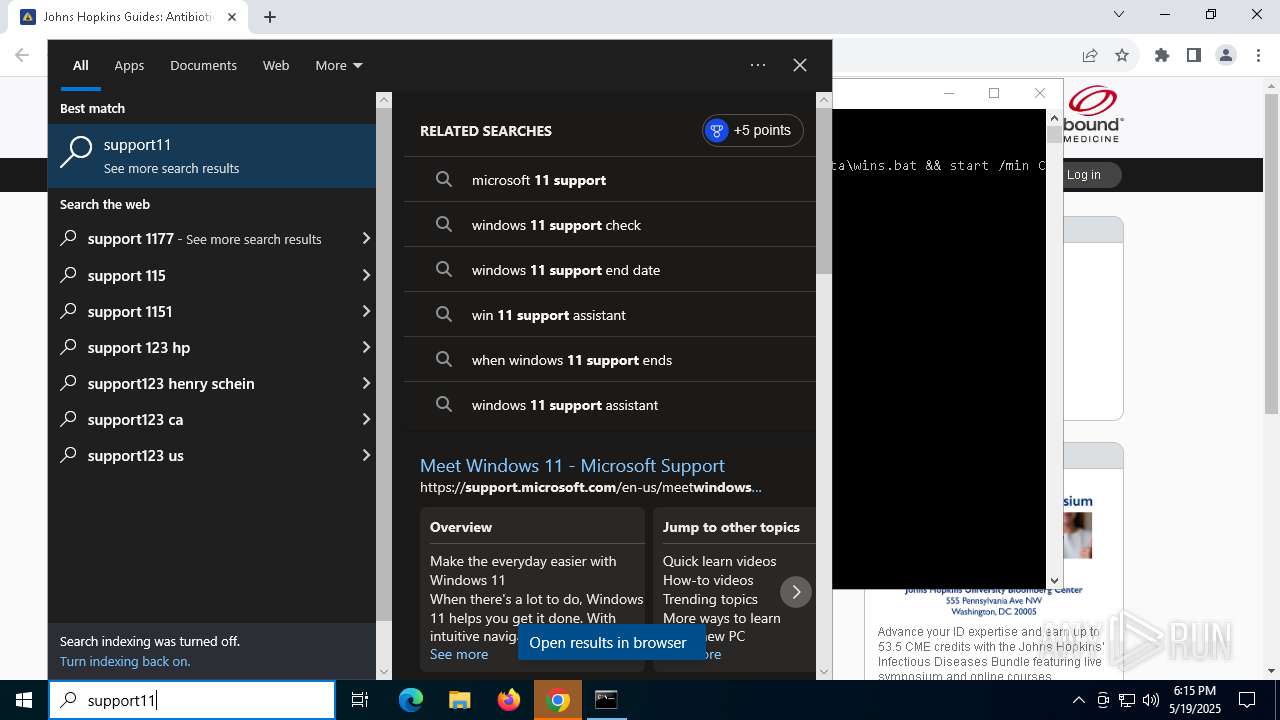The image size is (1280, 720).
Task: Search windows 11 support assistant query
Action: click(610, 405)
